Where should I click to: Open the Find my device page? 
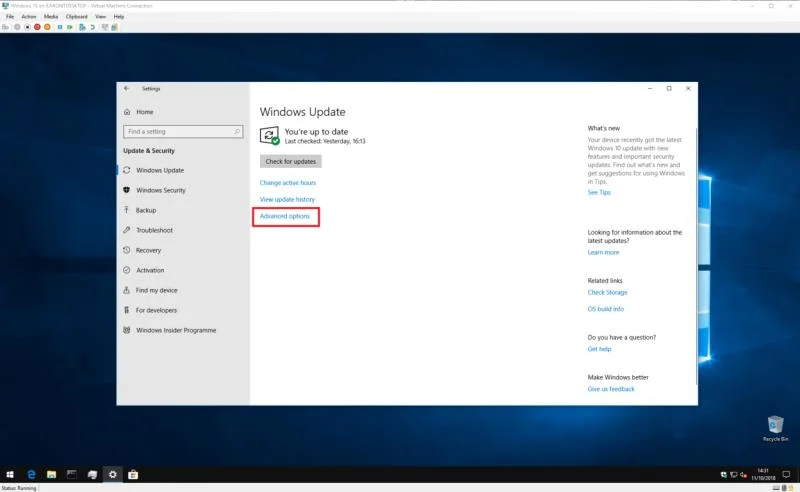156,290
